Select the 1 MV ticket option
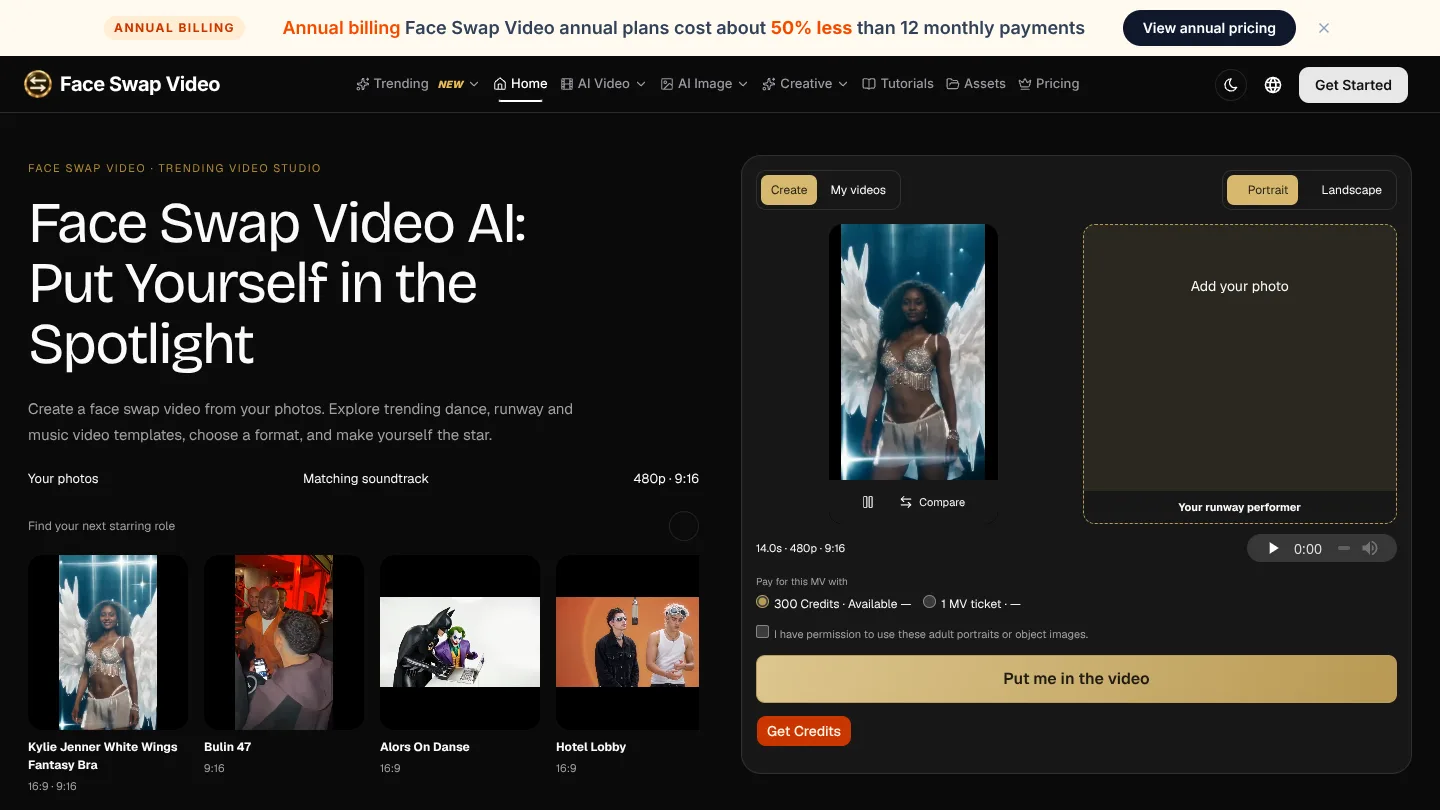The height and width of the screenshot is (810, 1440). point(929,602)
